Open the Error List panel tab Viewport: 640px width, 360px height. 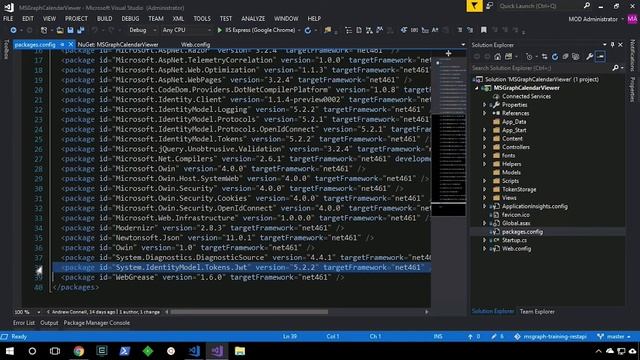coord(24,323)
